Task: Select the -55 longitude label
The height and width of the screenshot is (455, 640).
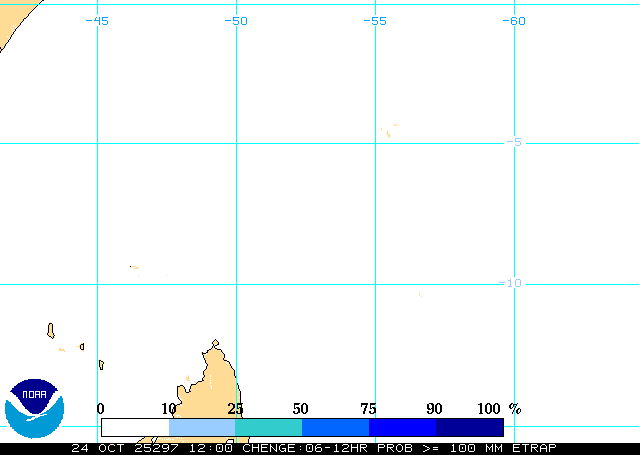Action: tap(375, 20)
